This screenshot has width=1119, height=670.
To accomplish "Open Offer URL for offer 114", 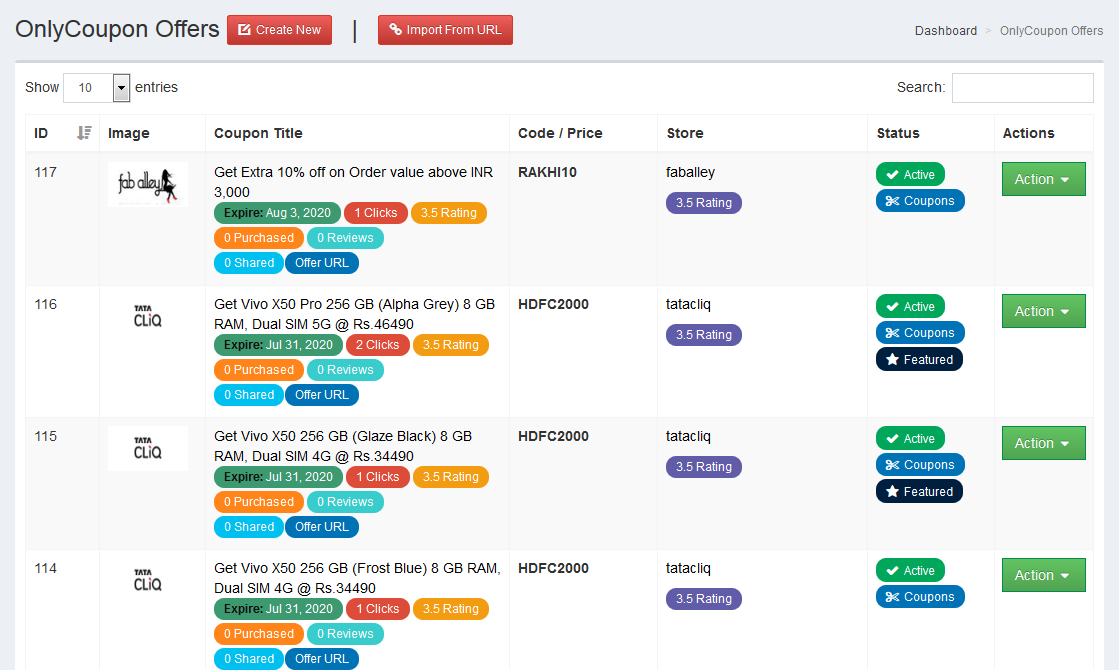I will [x=322, y=659].
